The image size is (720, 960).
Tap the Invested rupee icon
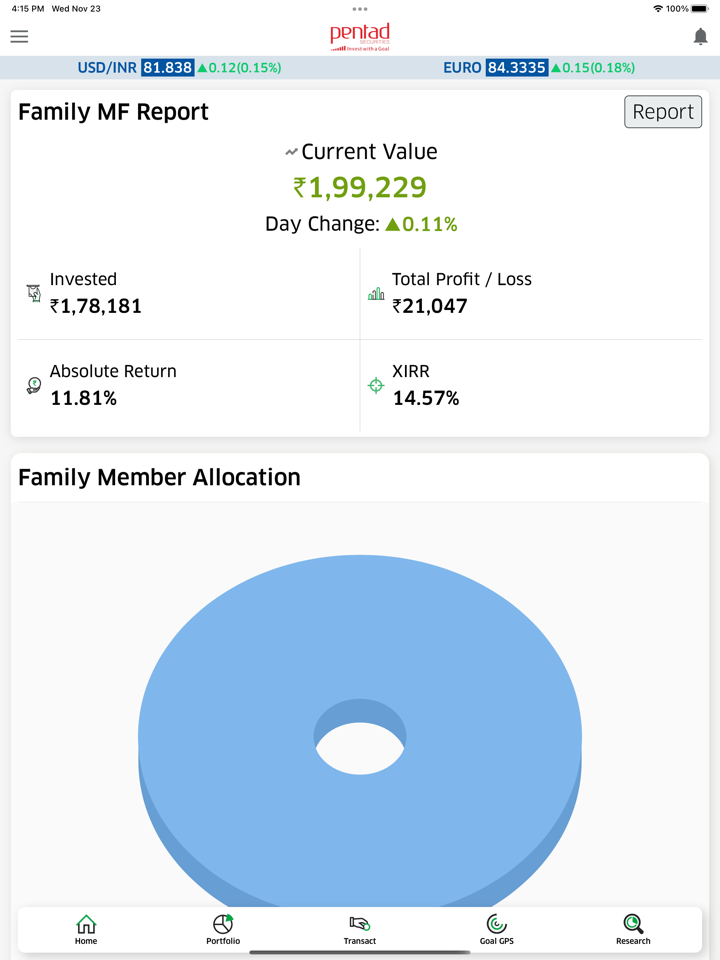coord(33,294)
